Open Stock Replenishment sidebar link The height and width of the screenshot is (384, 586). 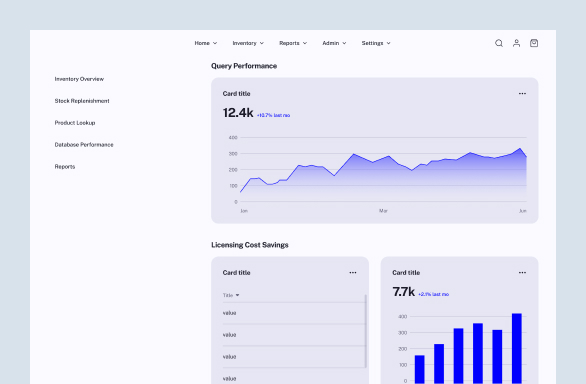point(82,101)
